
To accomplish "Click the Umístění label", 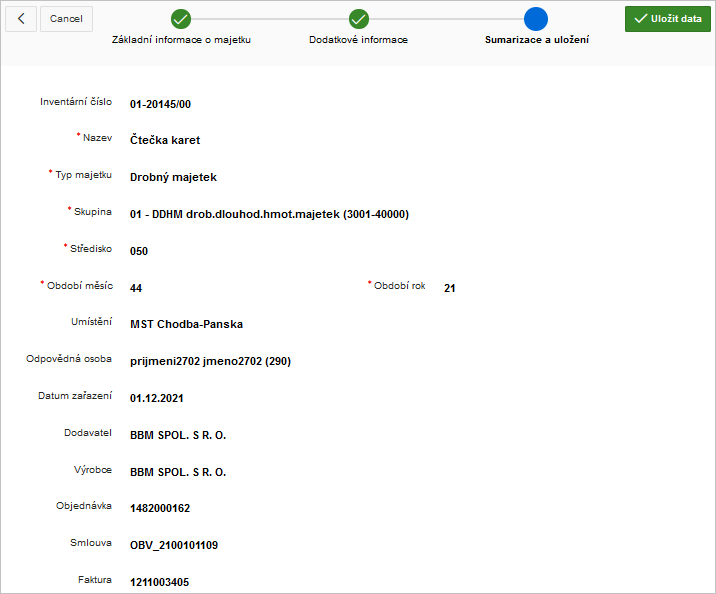I will point(91,322).
